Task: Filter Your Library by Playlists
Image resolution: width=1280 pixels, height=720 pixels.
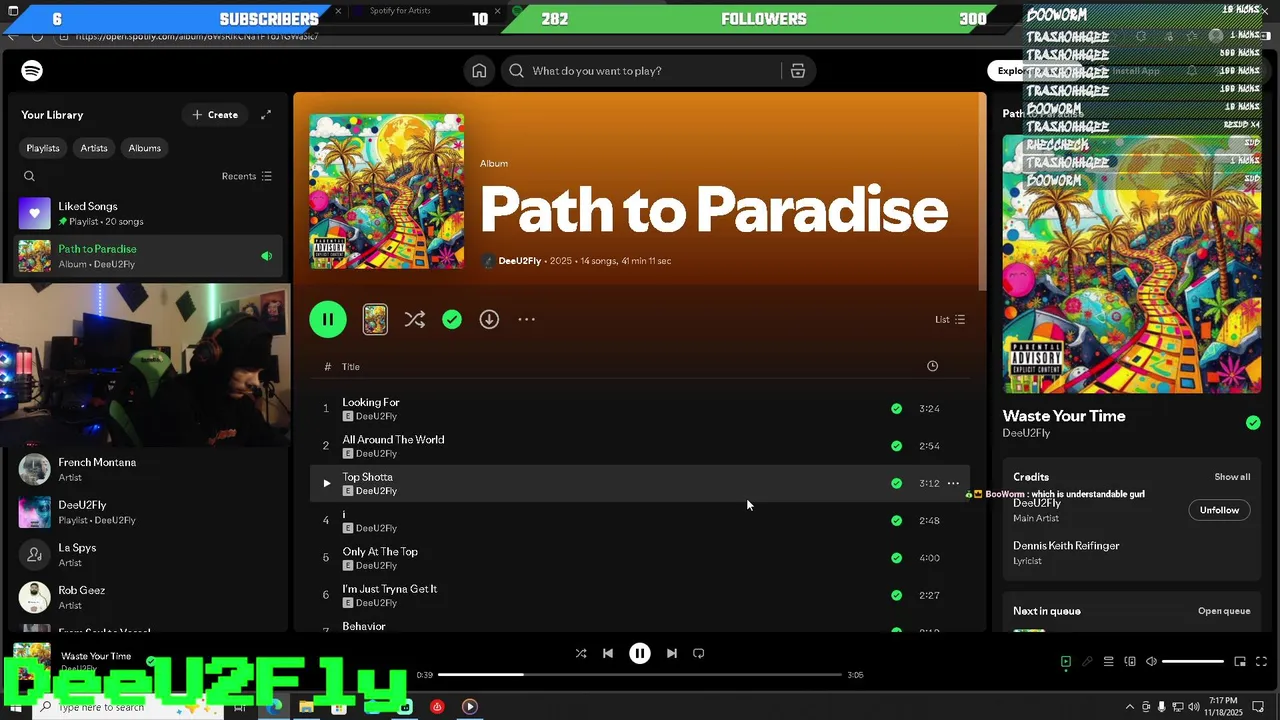Action: 43,148
